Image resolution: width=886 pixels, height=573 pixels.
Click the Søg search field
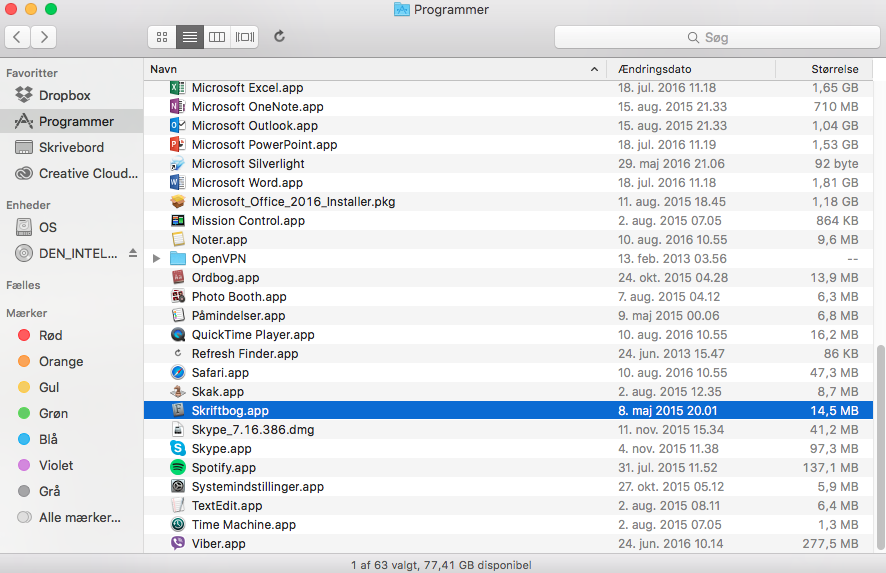(x=716, y=37)
